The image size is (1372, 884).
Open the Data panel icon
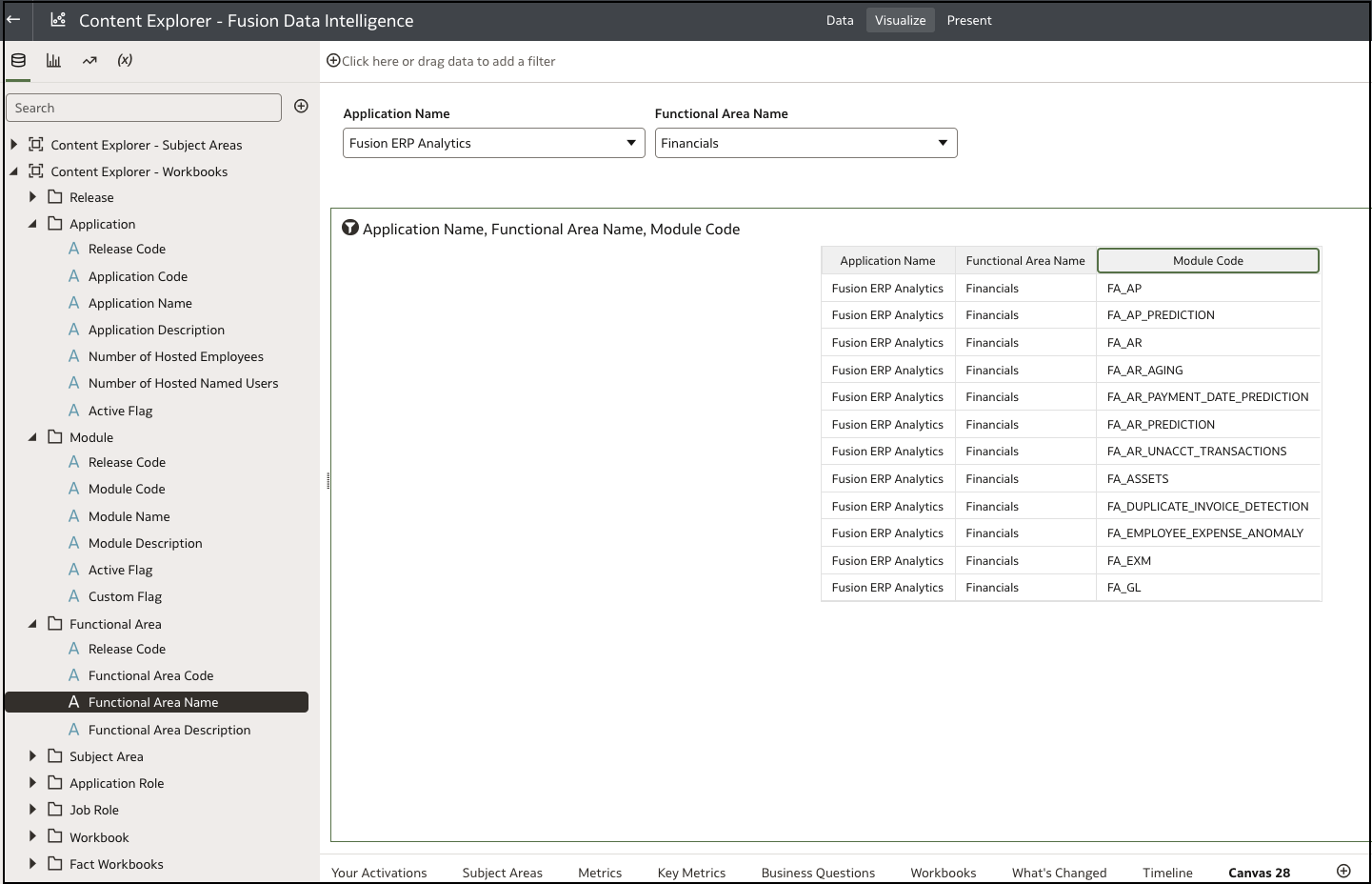[18, 59]
